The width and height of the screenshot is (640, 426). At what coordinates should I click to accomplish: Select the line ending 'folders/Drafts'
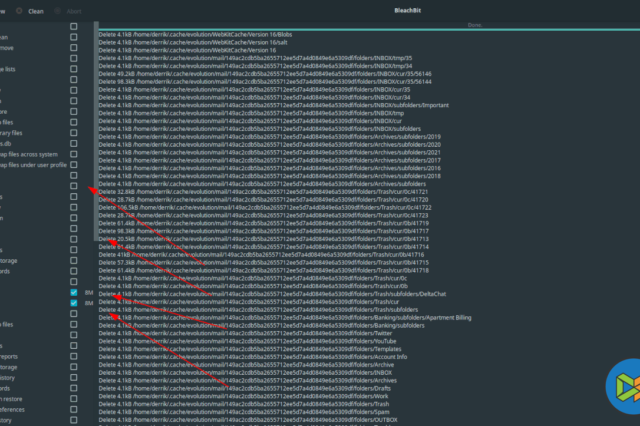pos(244,388)
